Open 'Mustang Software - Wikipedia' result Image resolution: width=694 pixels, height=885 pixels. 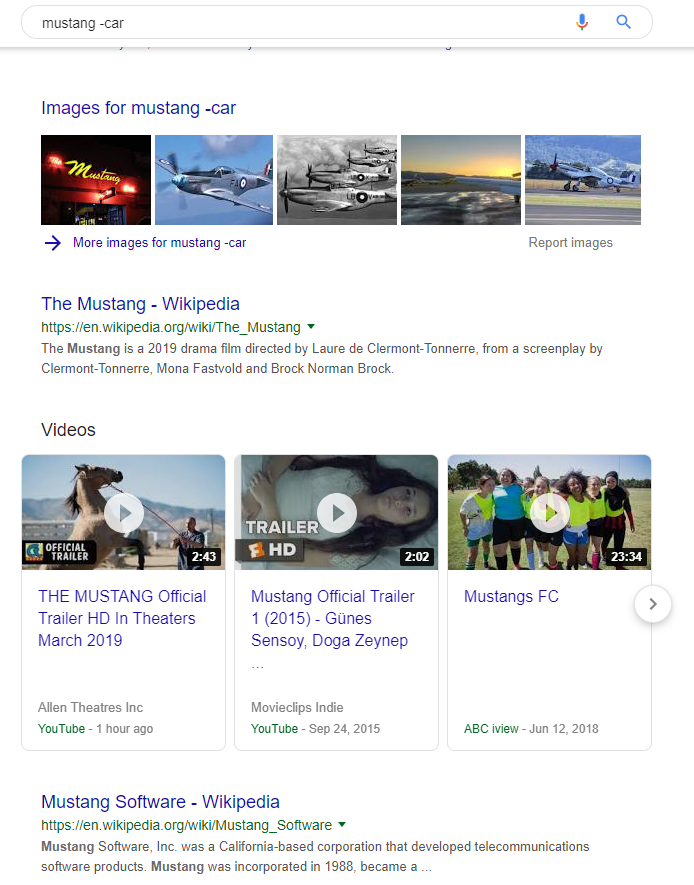point(160,802)
